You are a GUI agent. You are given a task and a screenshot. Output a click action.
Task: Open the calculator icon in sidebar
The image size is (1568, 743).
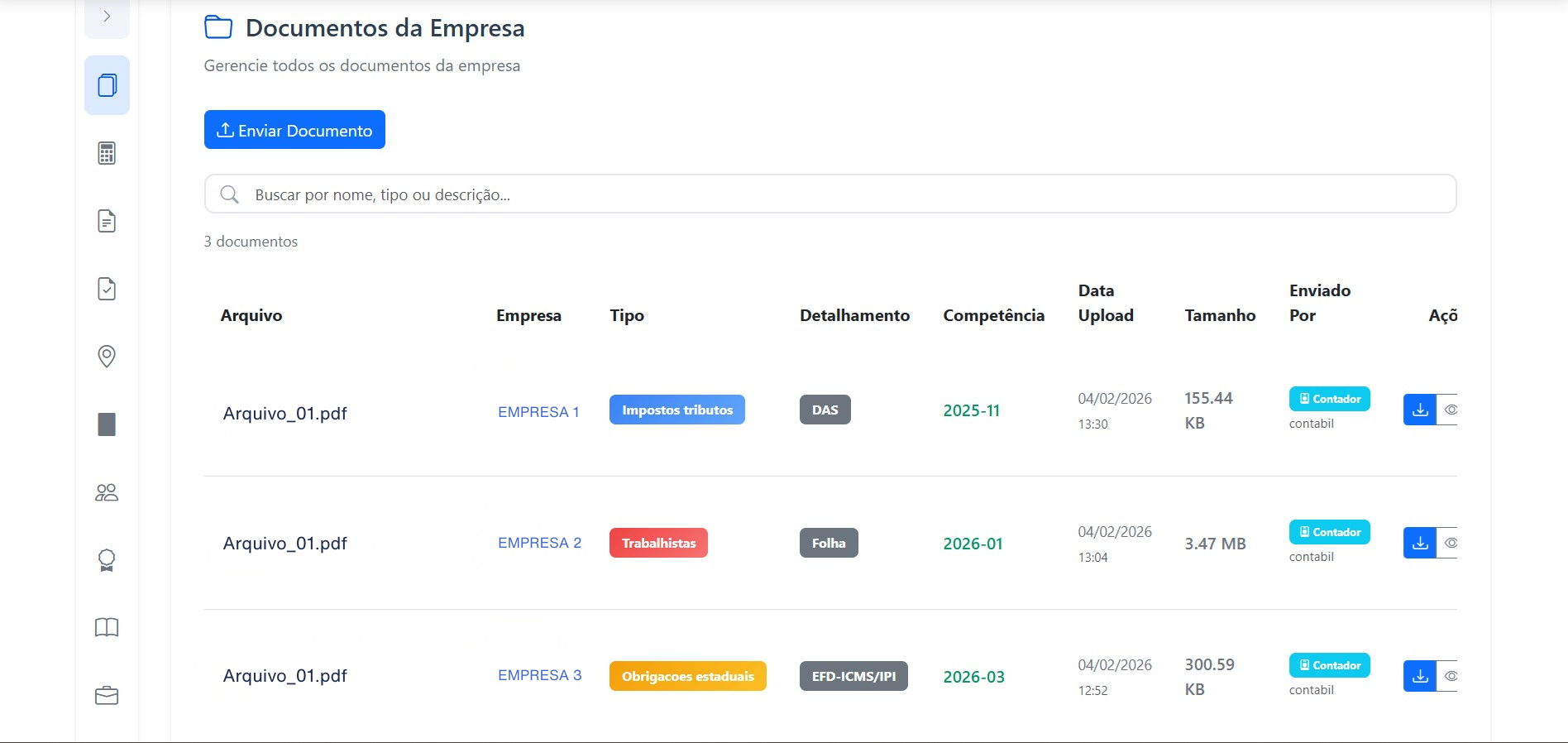(x=107, y=153)
